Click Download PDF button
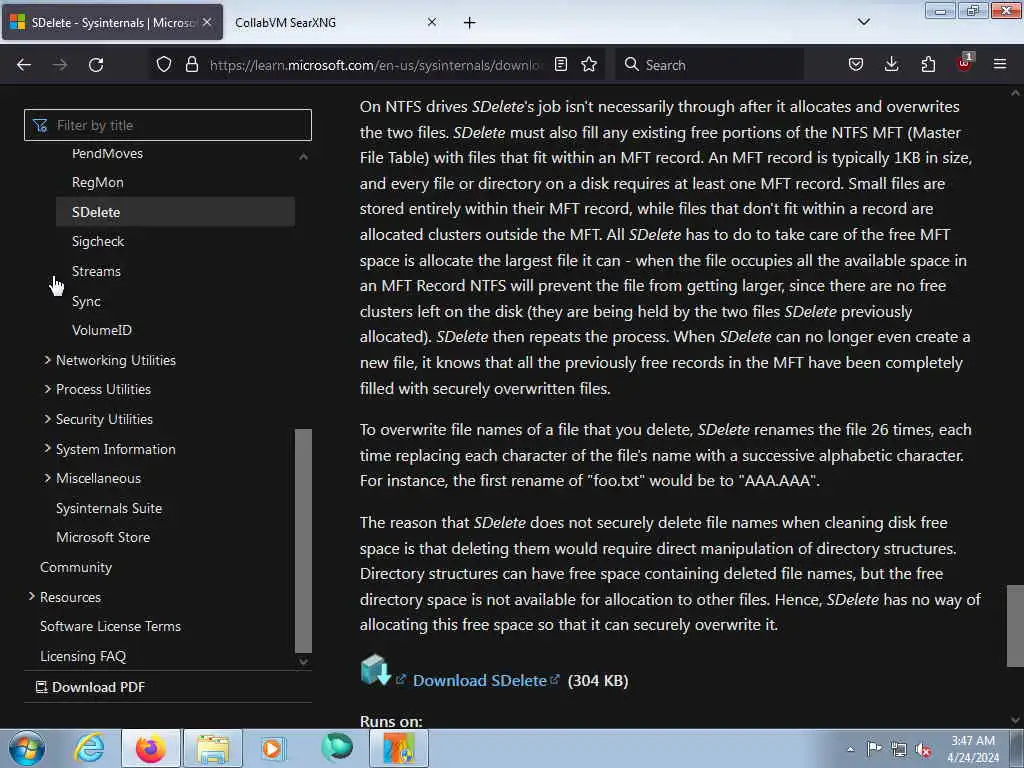 coord(90,687)
